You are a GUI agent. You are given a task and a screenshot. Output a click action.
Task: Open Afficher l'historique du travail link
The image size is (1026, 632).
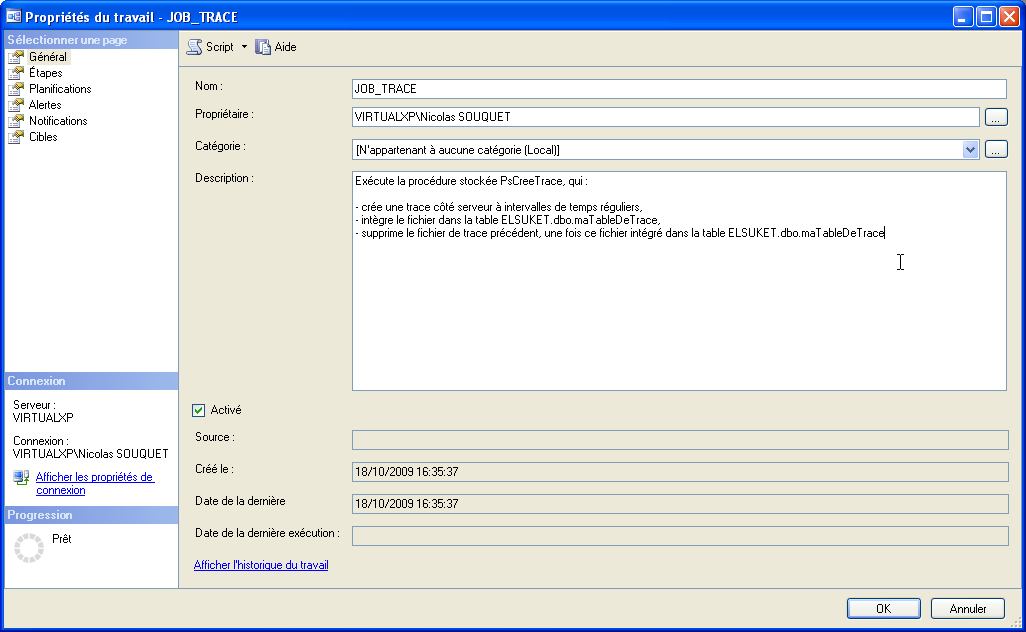click(x=261, y=565)
